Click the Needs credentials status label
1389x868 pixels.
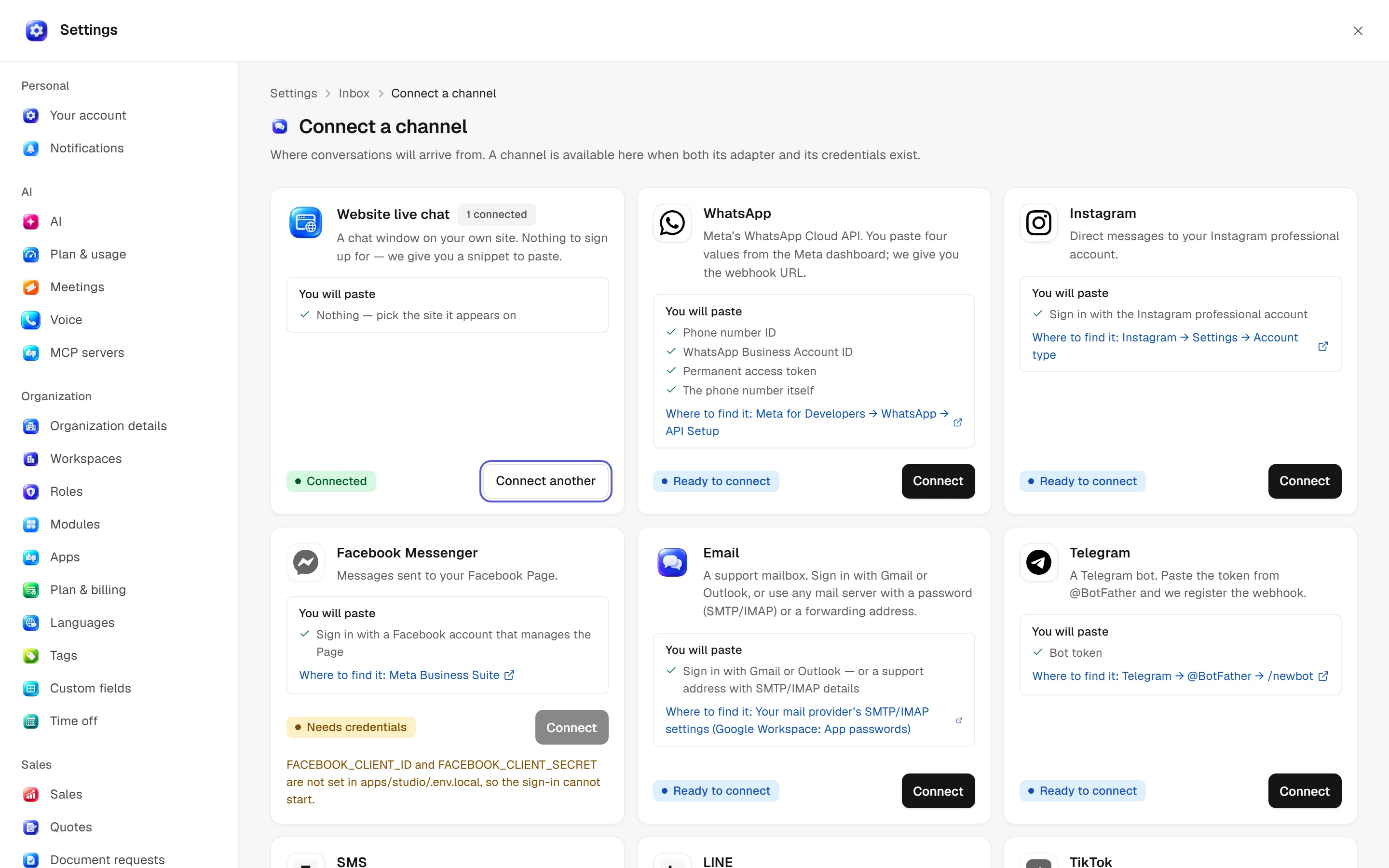point(351,727)
